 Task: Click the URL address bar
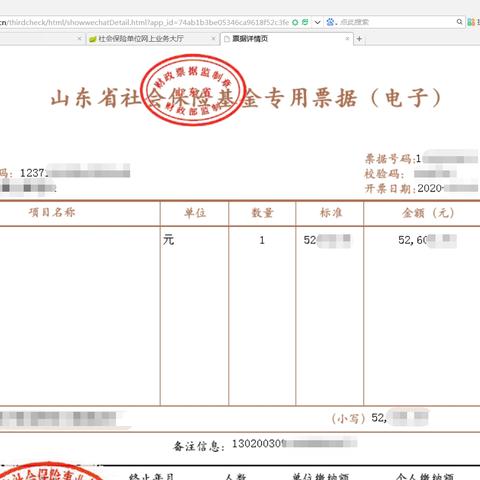pyautogui.click(x=145, y=22)
